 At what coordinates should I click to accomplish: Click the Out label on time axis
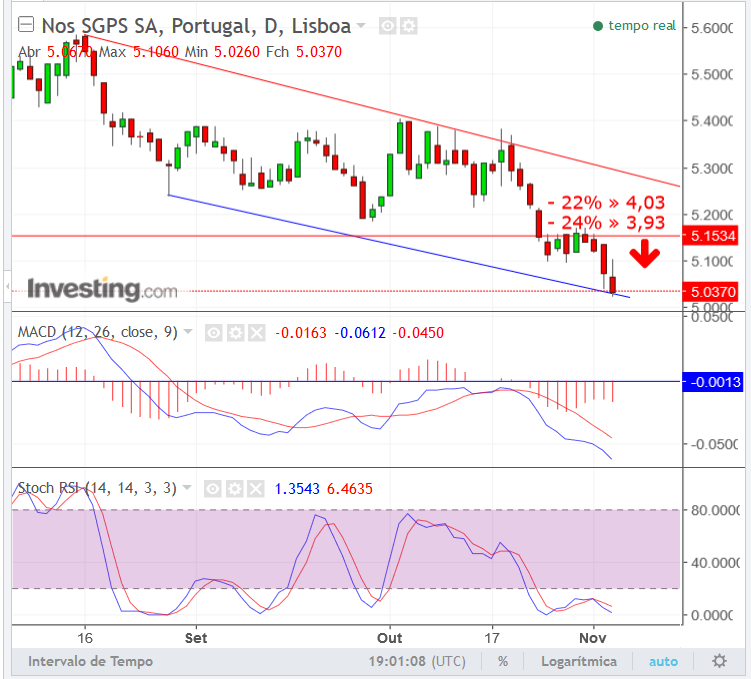pyautogui.click(x=390, y=638)
